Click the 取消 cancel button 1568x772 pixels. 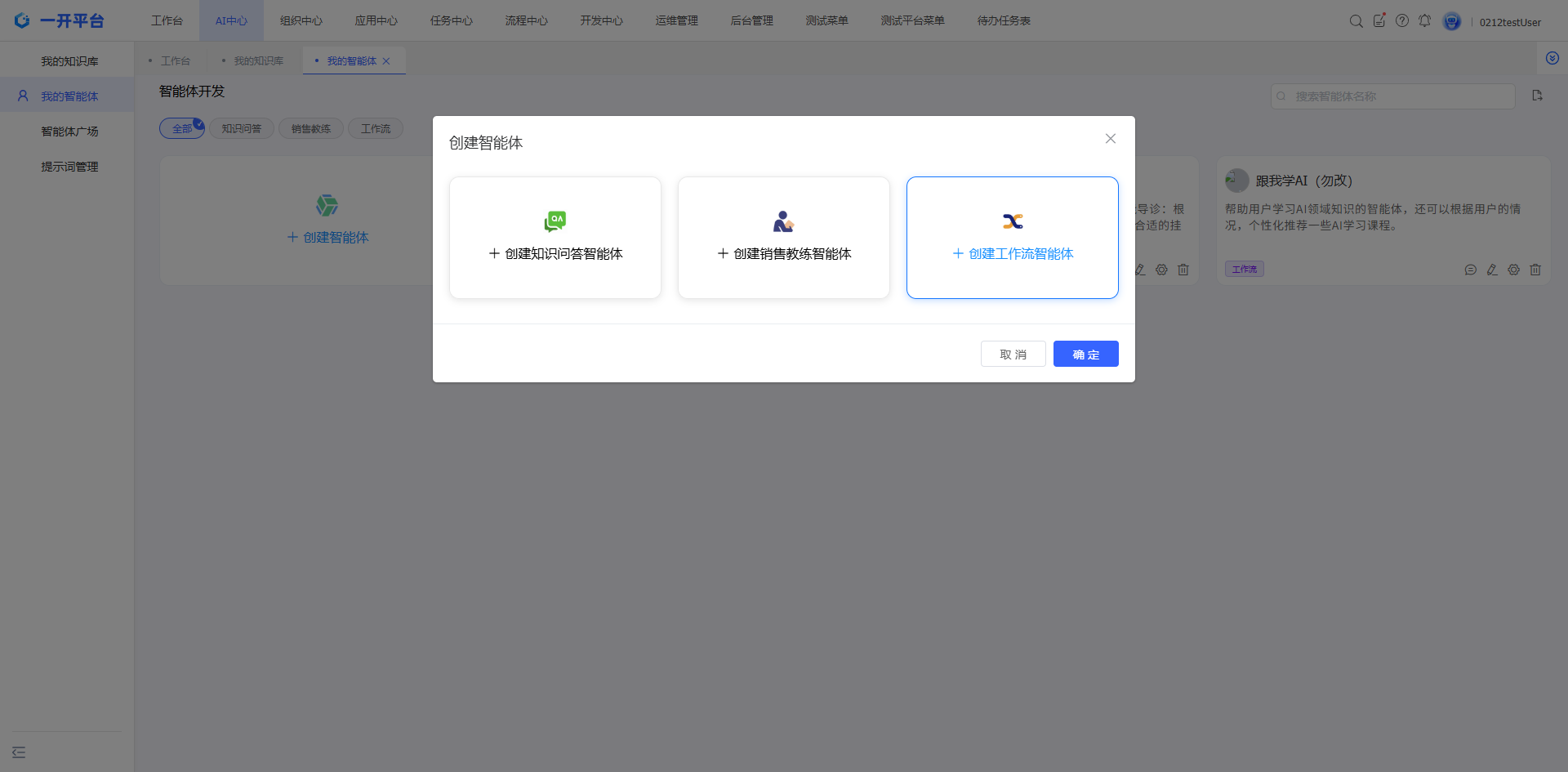[1013, 354]
